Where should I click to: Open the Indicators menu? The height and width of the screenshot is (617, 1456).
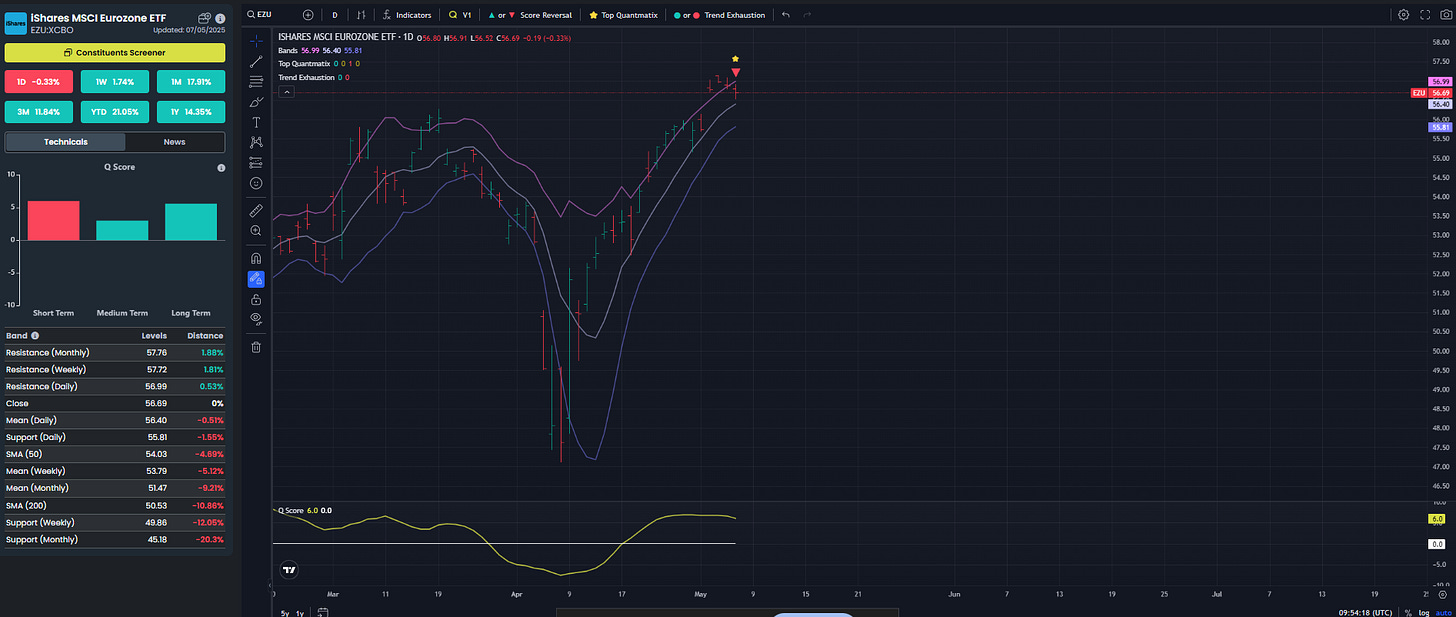pyautogui.click(x=408, y=15)
